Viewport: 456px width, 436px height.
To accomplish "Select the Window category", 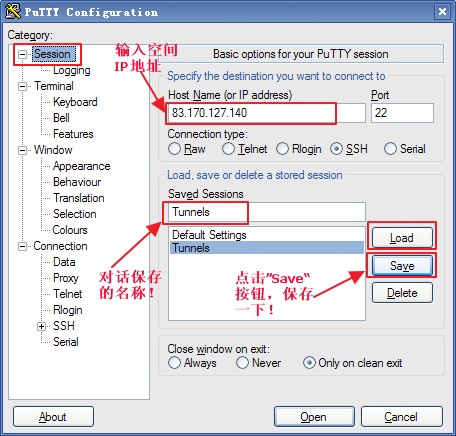I will 53,150.
